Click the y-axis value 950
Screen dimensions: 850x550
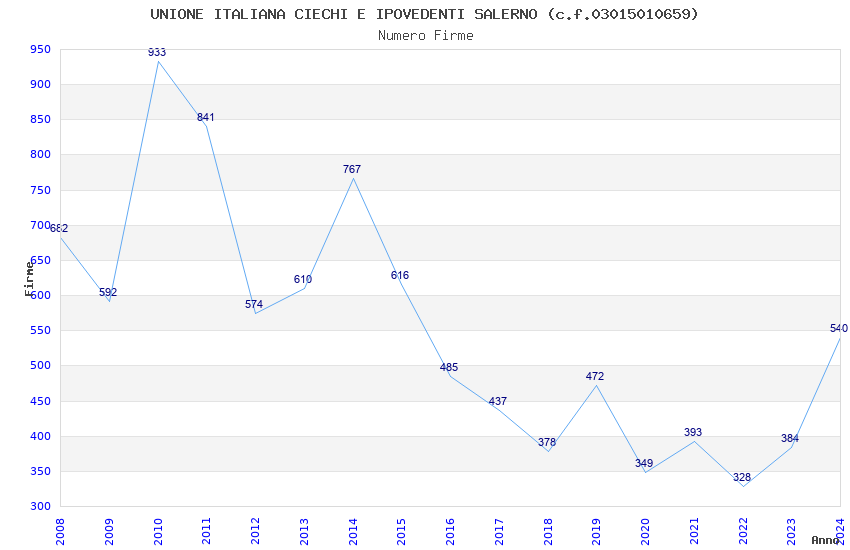click(41, 49)
